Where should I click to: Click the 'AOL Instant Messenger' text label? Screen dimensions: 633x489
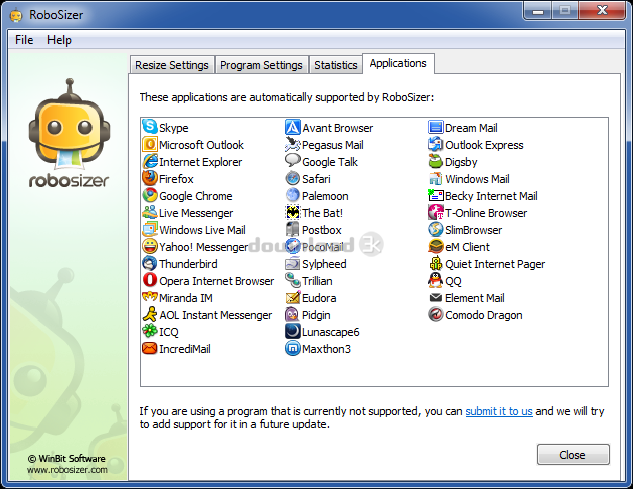point(216,315)
